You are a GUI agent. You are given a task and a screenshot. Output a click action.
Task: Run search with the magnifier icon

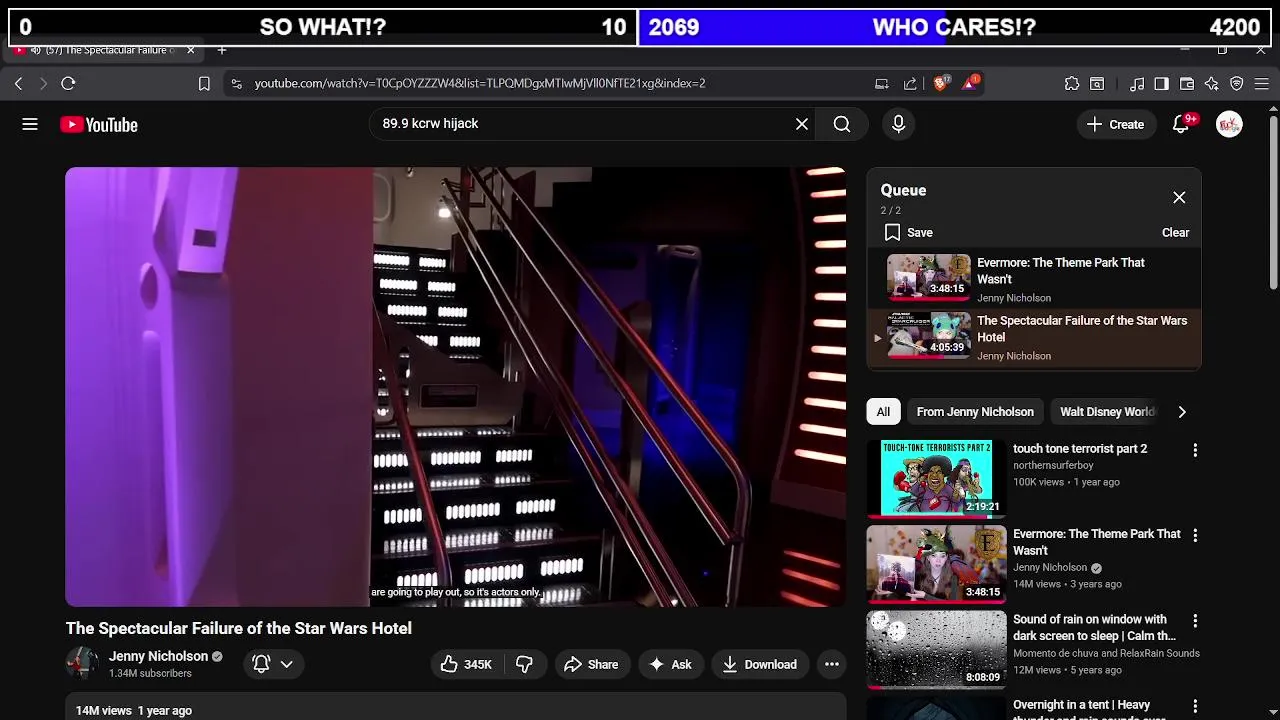842,124
